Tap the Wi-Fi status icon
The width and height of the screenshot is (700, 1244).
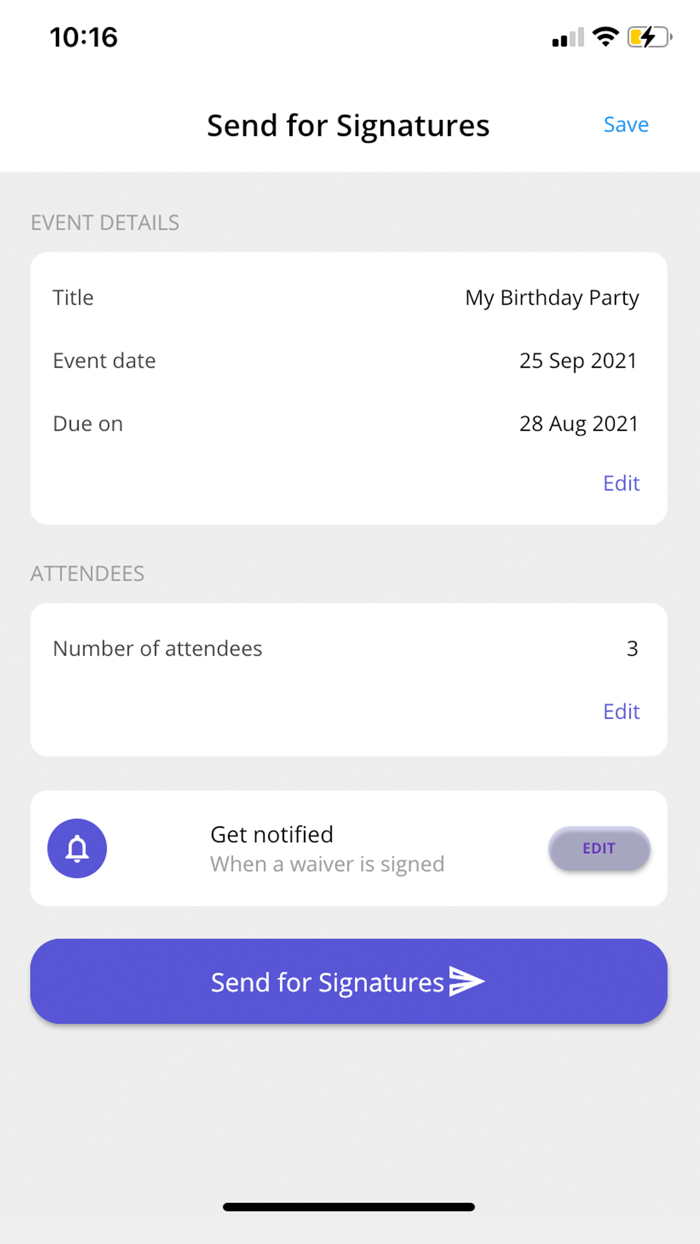(606, 37)
